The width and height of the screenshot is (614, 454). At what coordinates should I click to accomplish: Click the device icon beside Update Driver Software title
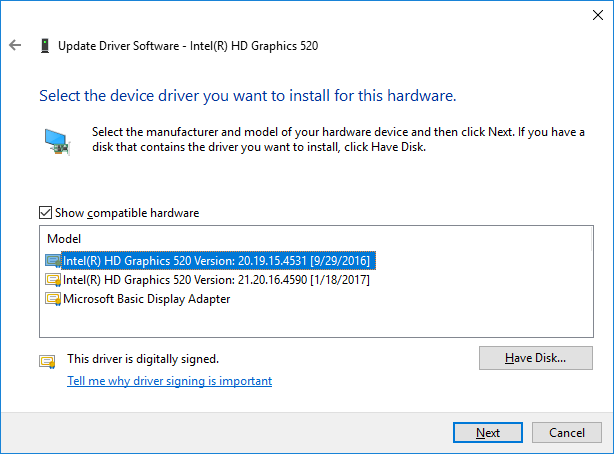click(45, 46)
